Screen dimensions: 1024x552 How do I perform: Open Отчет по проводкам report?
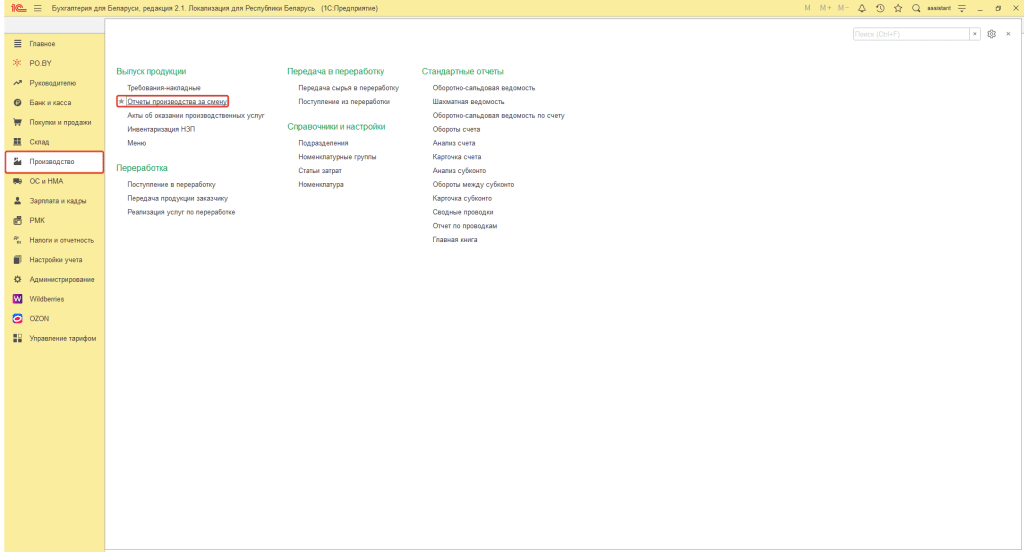[x=465, y=225]
